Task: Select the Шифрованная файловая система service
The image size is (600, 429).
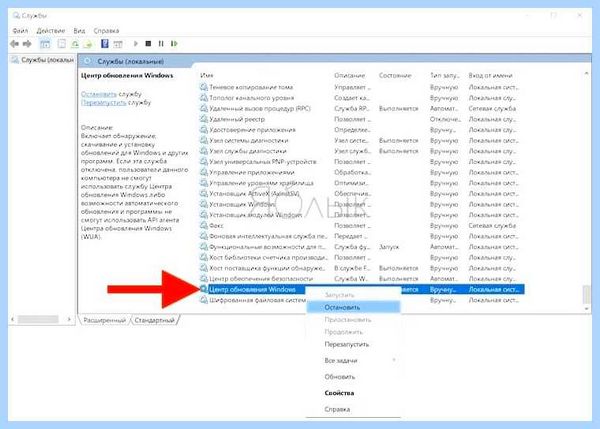Action: [x=258, y=300]
